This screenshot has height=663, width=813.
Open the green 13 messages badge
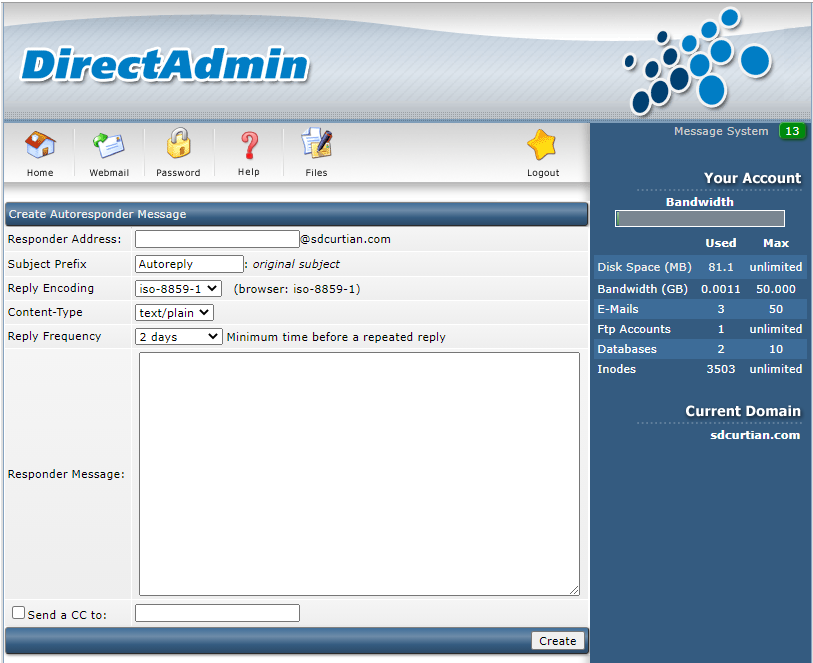pos(792,131)
